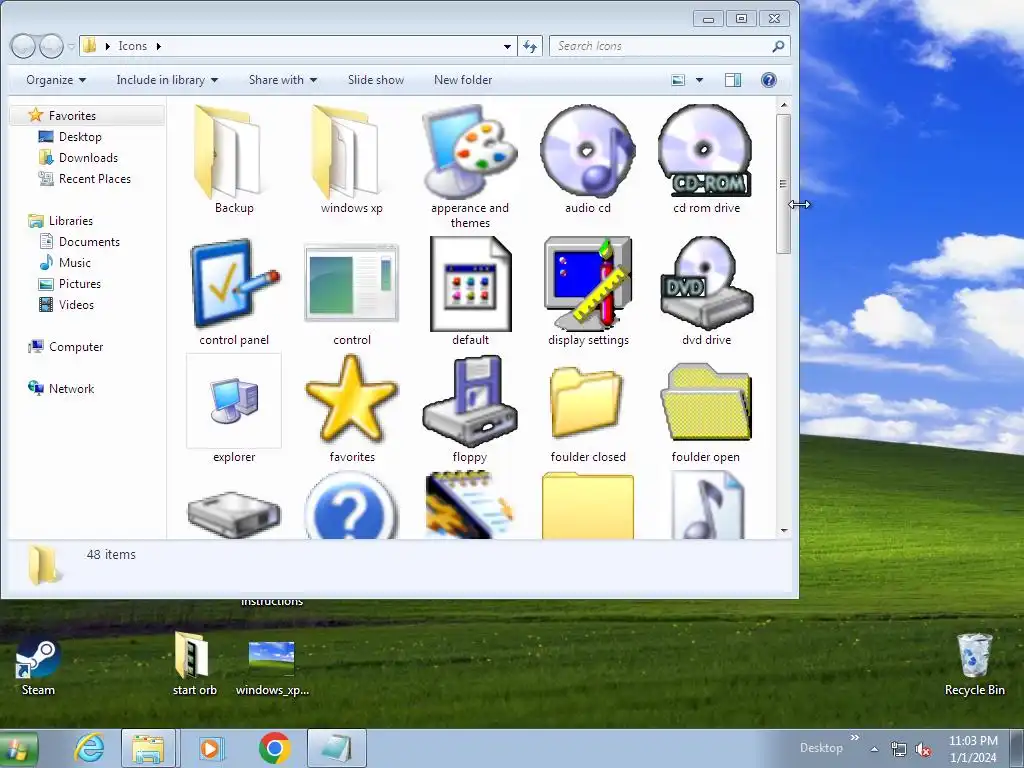
Task: Select windows_xp image on the desktop
Action: [272, 669]
